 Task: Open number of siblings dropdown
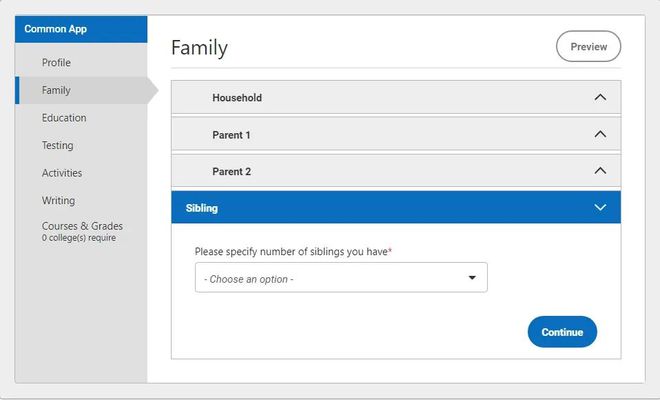340,278
